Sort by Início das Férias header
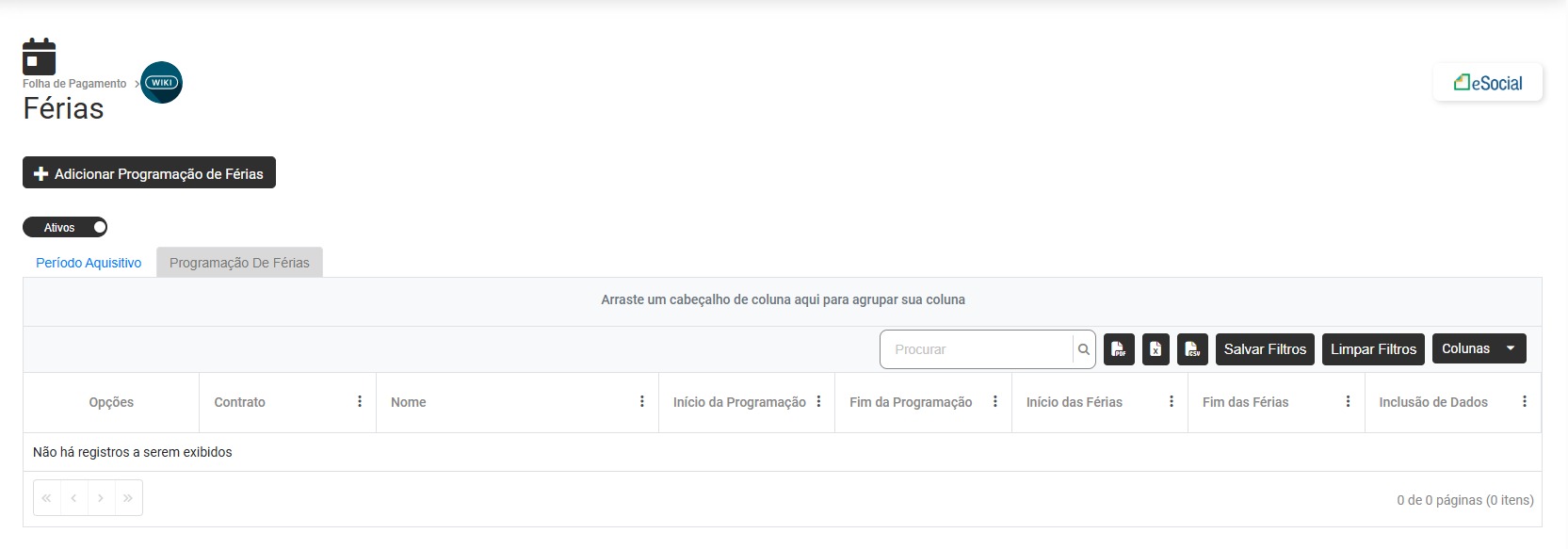 tap(1075, 402)
